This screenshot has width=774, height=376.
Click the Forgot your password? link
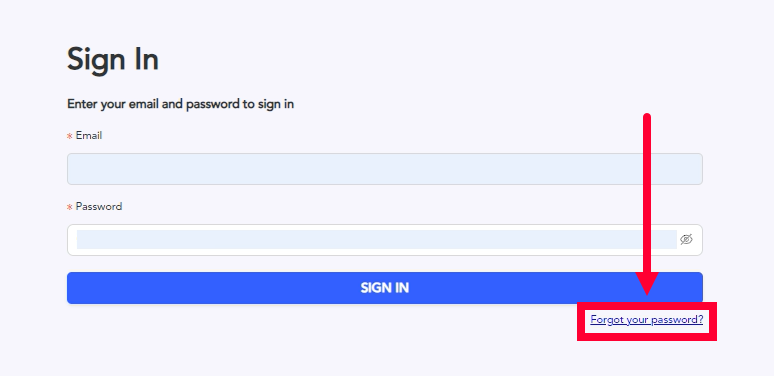pos(647,320)
